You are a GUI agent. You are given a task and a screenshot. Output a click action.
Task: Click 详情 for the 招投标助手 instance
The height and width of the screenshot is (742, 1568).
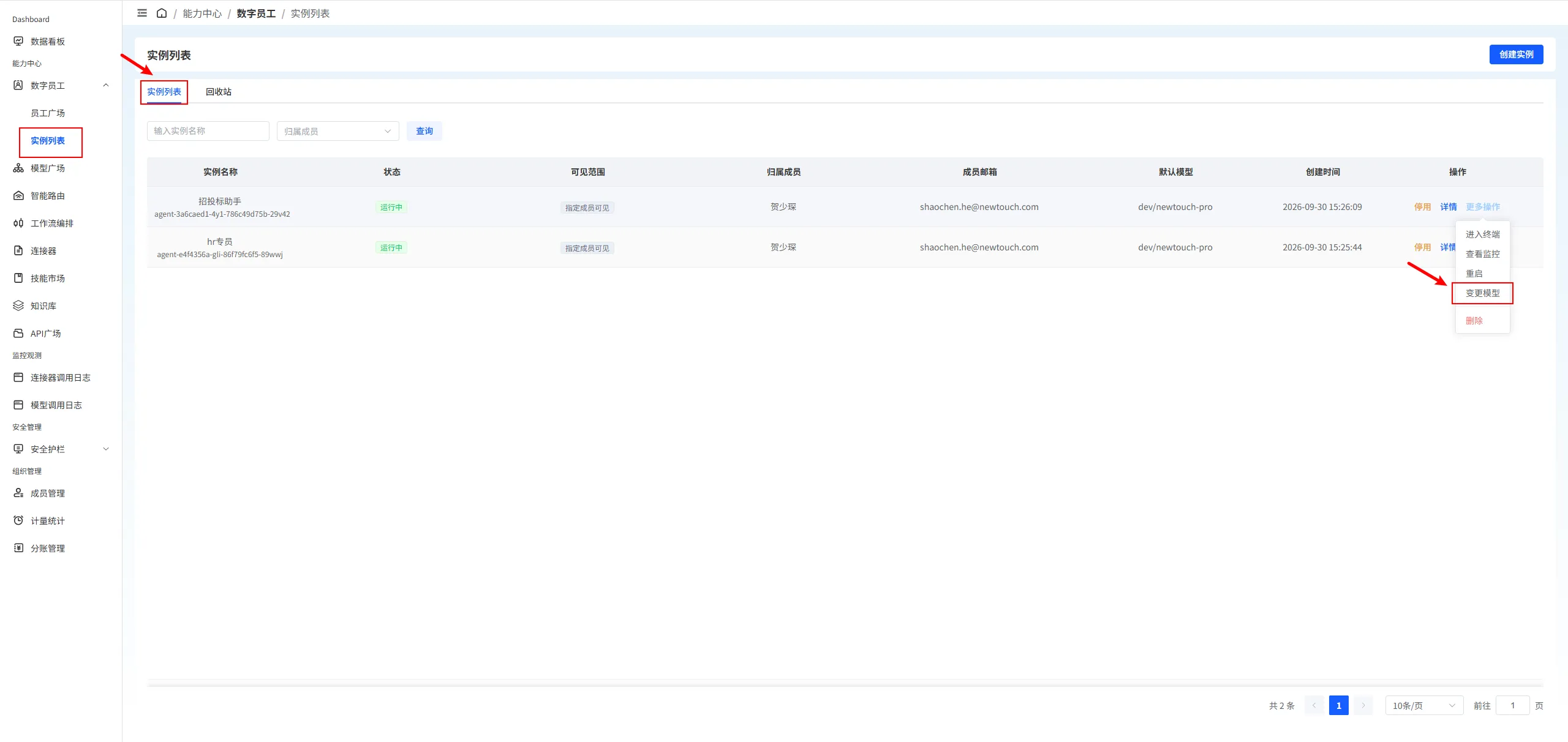pos(1449,206)
